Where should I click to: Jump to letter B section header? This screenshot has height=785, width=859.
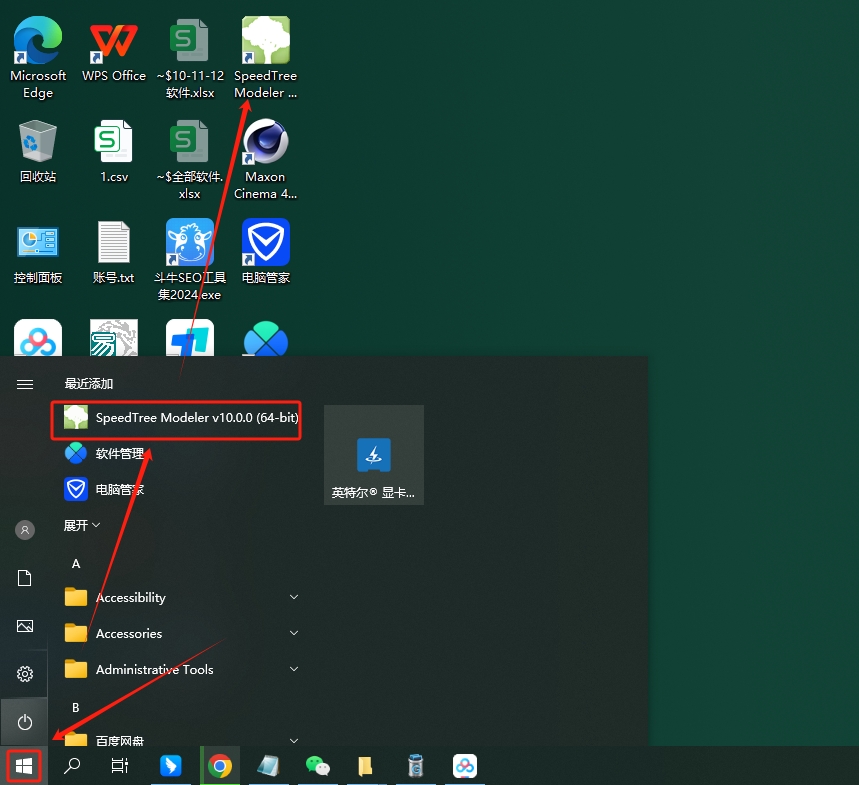pyautogui.click(x=76, y=707)
